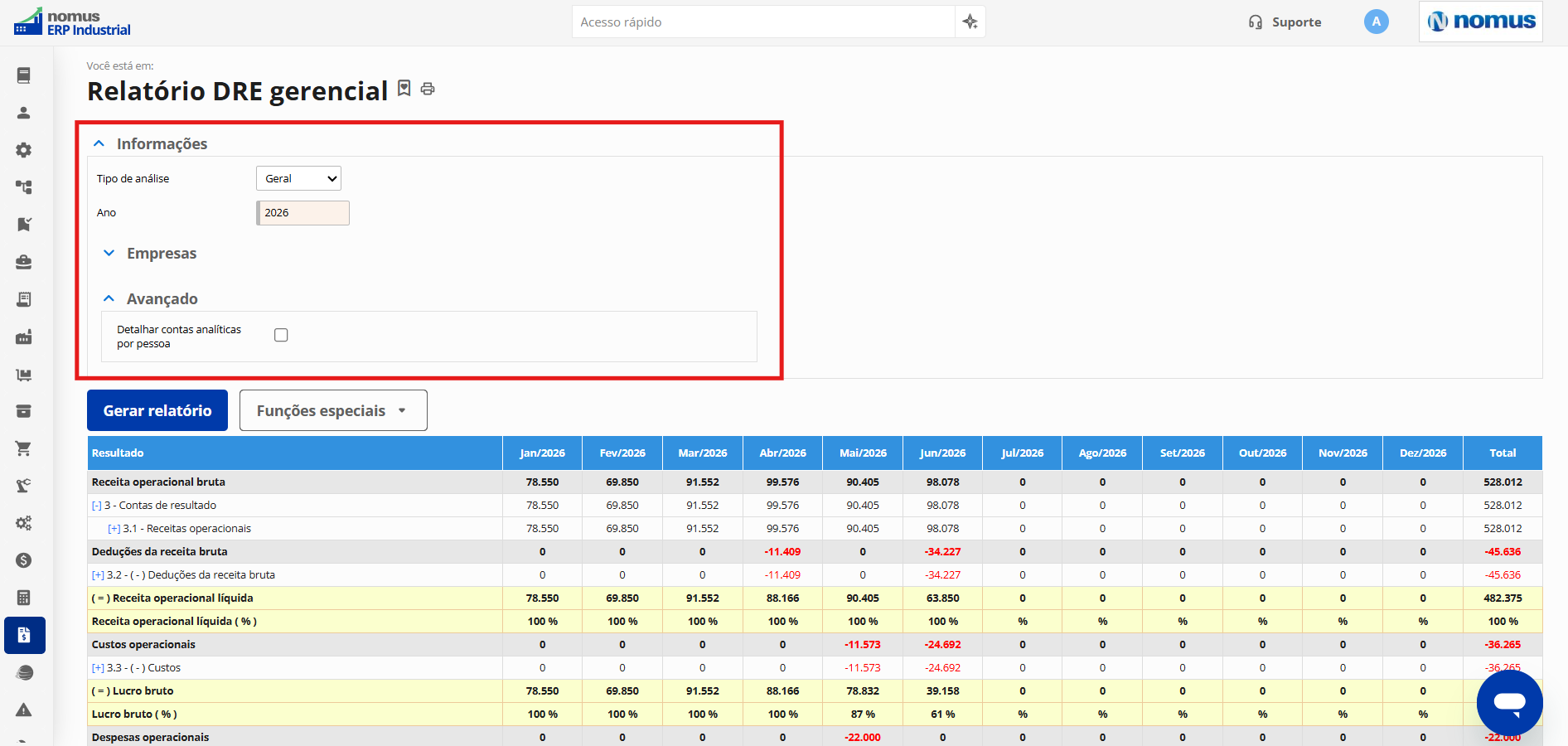Select the Receita operacional bruta row label

pyautogui.click(x=158, y=482)
